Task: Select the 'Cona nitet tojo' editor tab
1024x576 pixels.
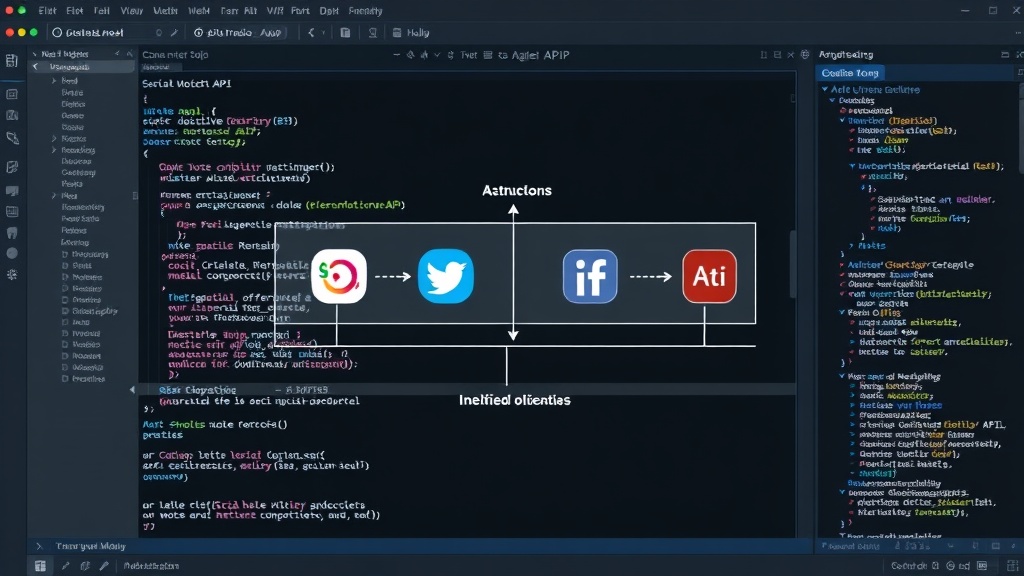Action: [x=175, y=55]
